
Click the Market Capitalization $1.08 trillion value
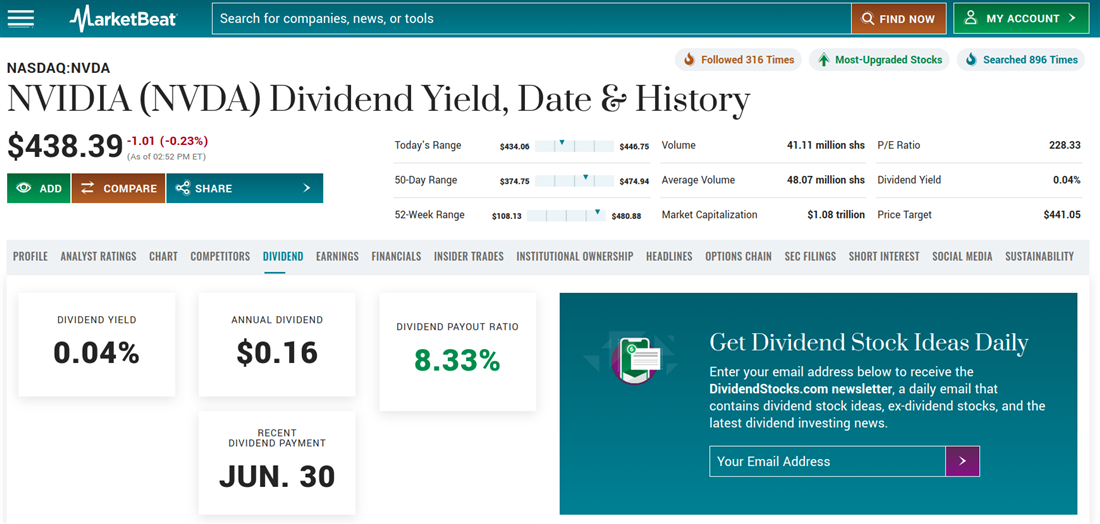[x=836, y=215]
